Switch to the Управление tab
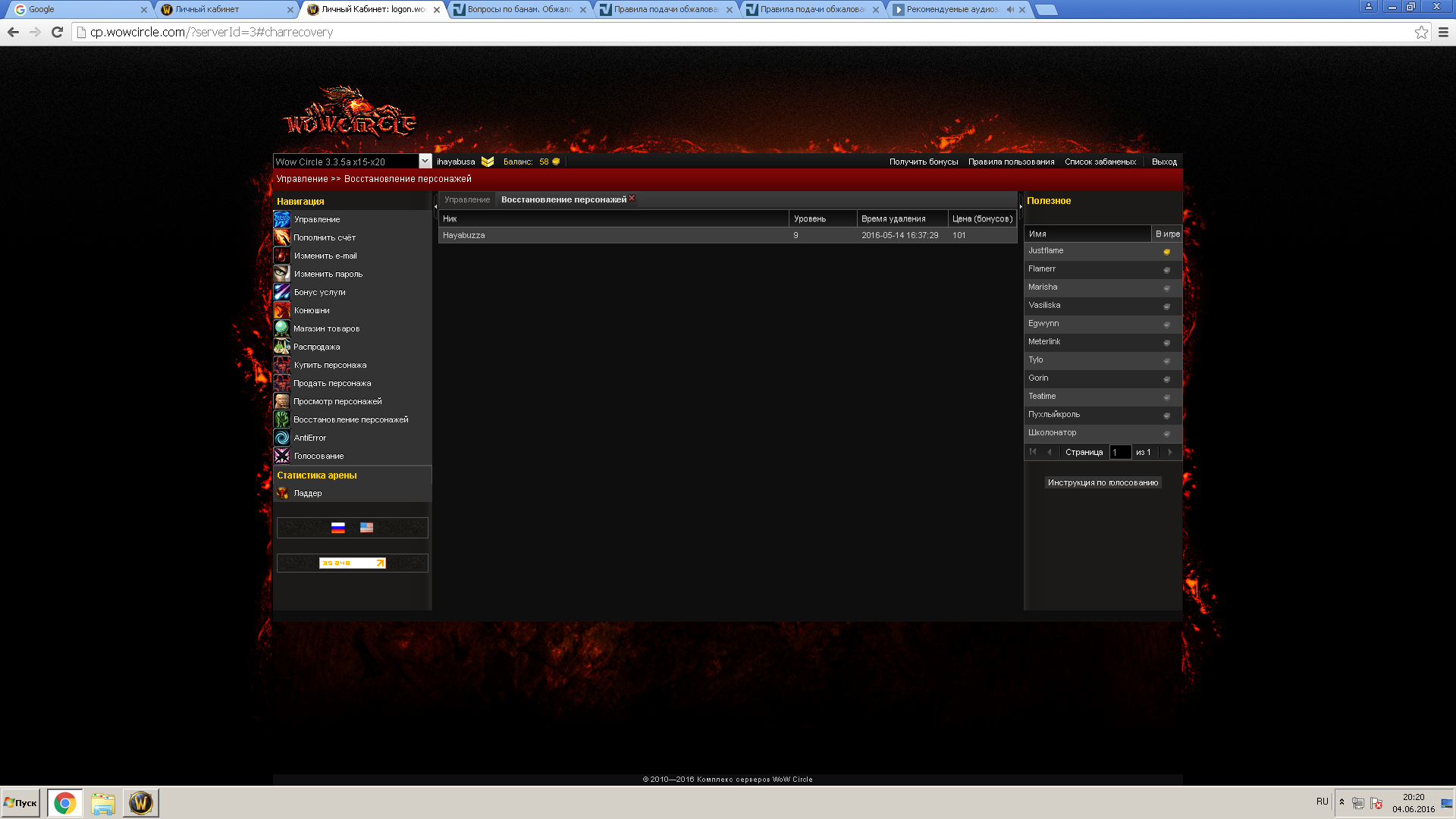The width and height of the screenshot is (1456, 819). (467, 199)
